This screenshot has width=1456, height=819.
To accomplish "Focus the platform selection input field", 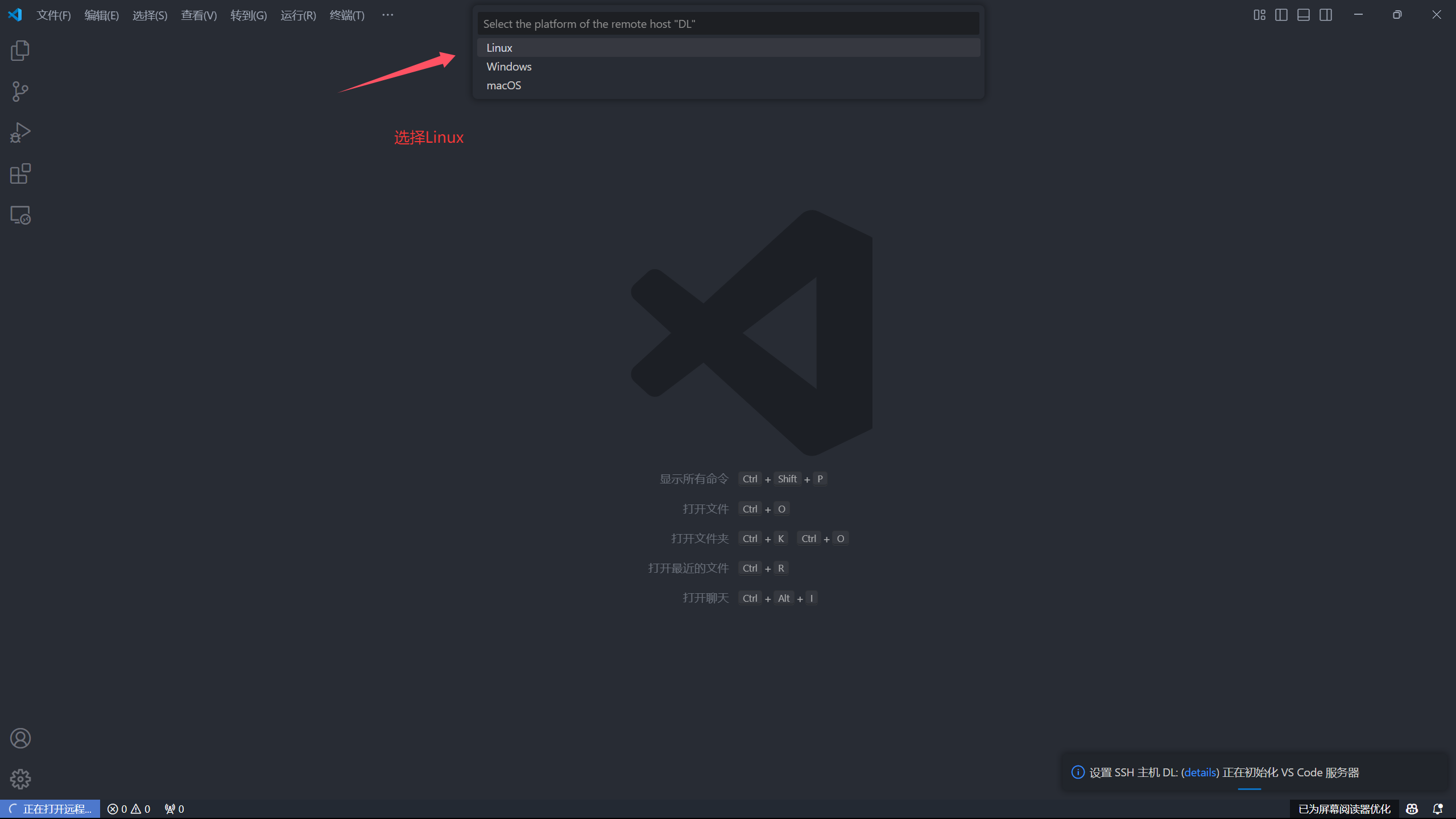I will [728, 24].
